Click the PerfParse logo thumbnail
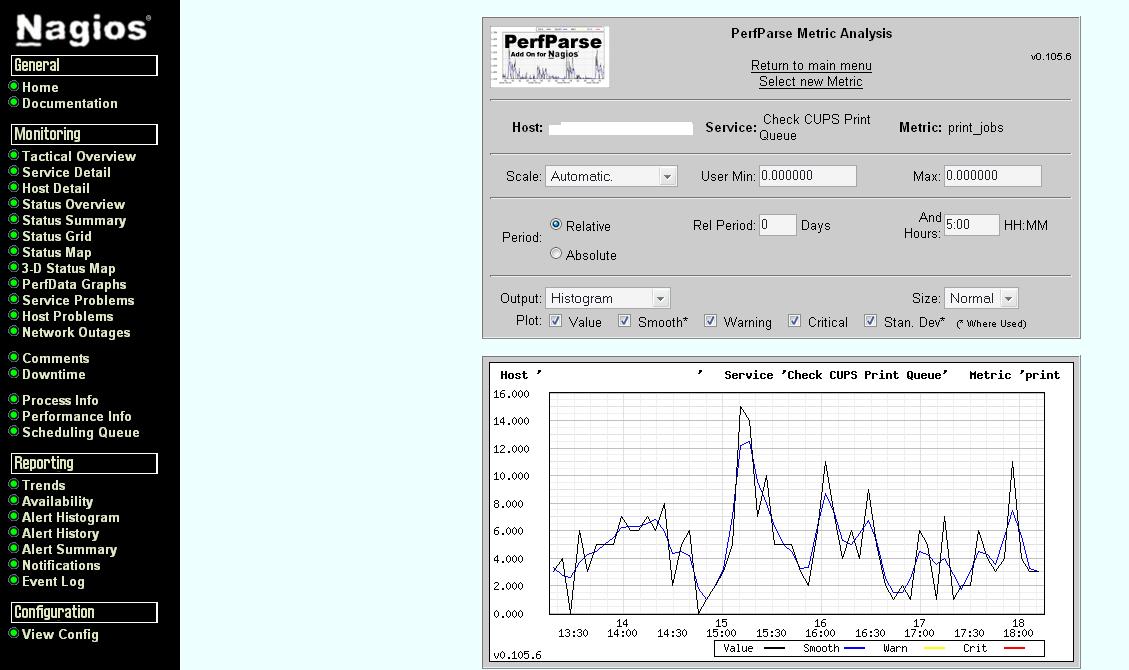 coord(549,57)
